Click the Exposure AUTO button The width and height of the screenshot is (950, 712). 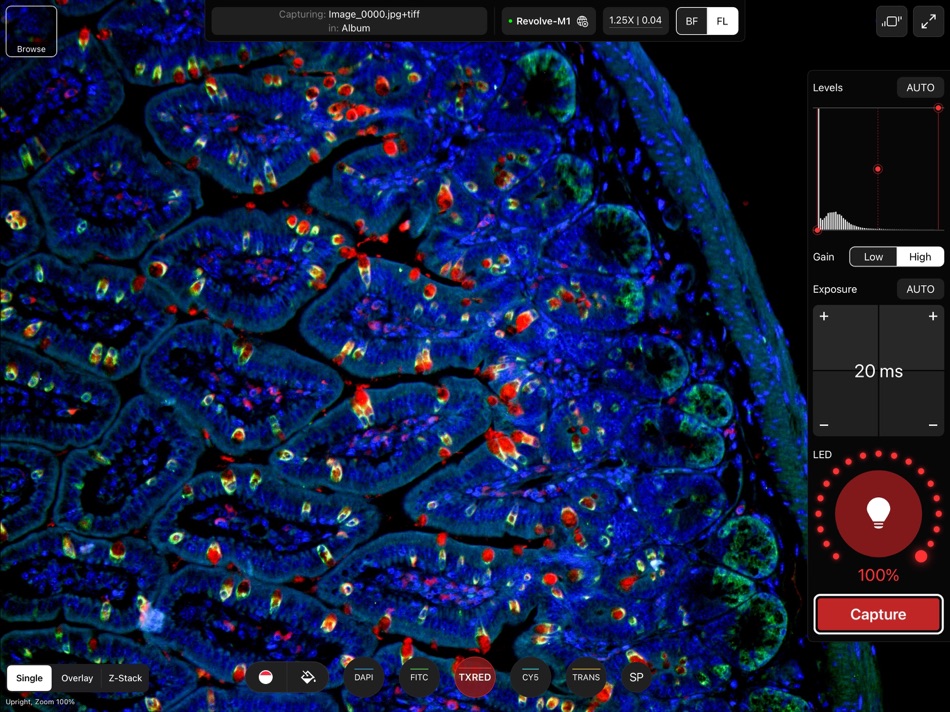coord(920,289)
